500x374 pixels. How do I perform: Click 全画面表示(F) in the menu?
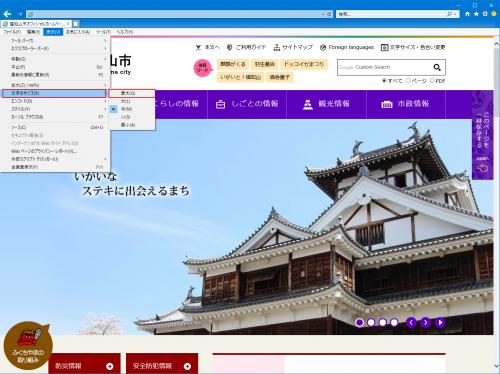click(x=54, y=167)
